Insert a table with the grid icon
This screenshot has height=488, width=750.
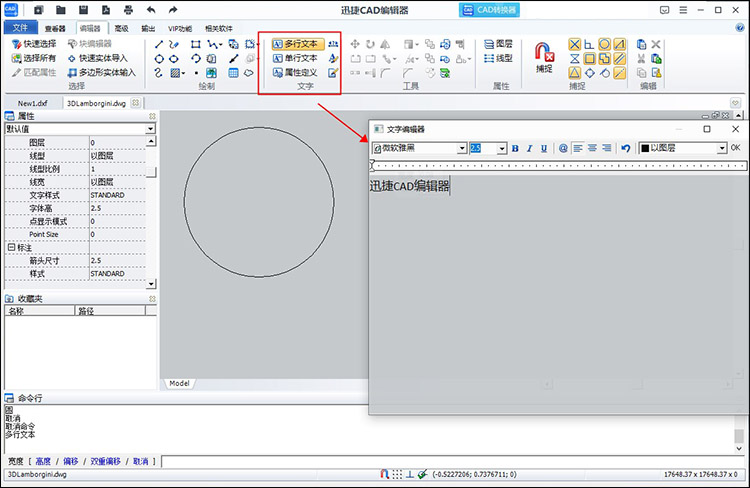(233, 73)
